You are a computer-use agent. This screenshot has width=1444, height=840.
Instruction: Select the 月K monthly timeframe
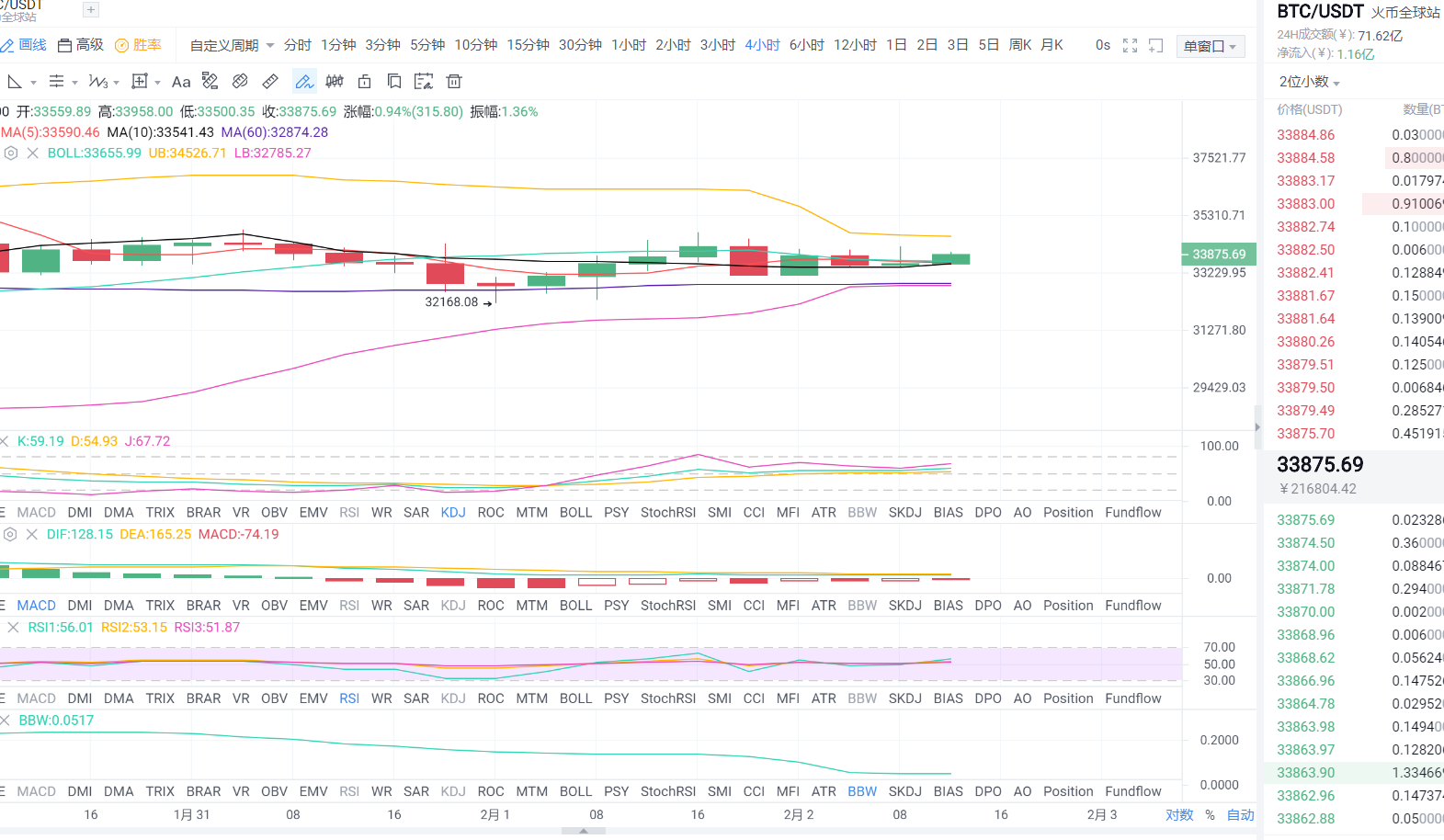pos(1052,45)
